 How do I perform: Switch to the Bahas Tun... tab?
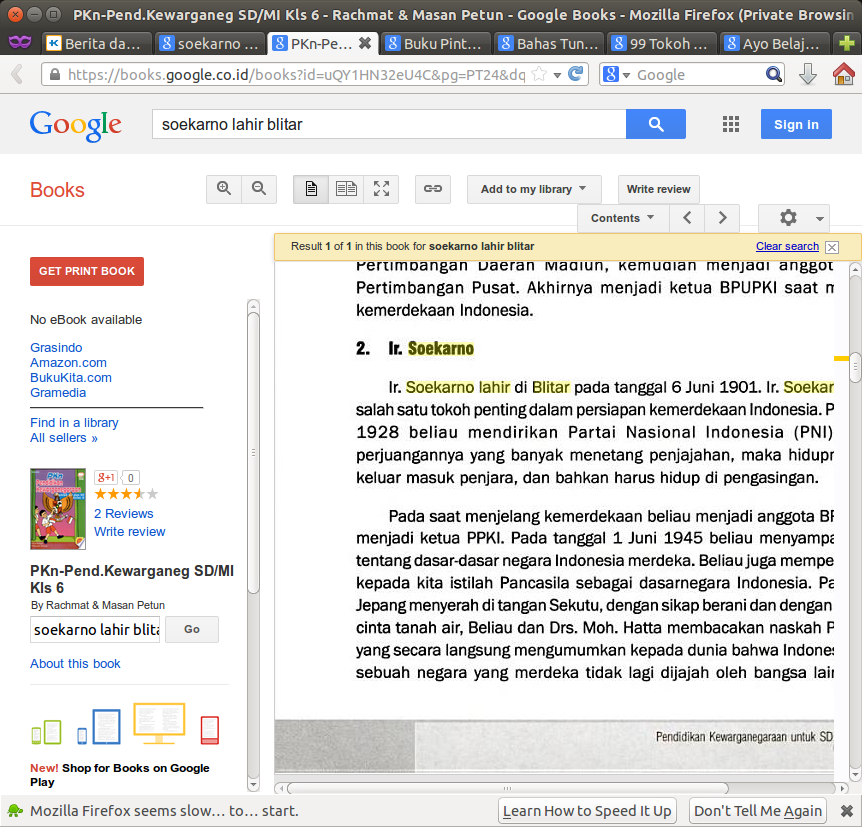(549, 43)
